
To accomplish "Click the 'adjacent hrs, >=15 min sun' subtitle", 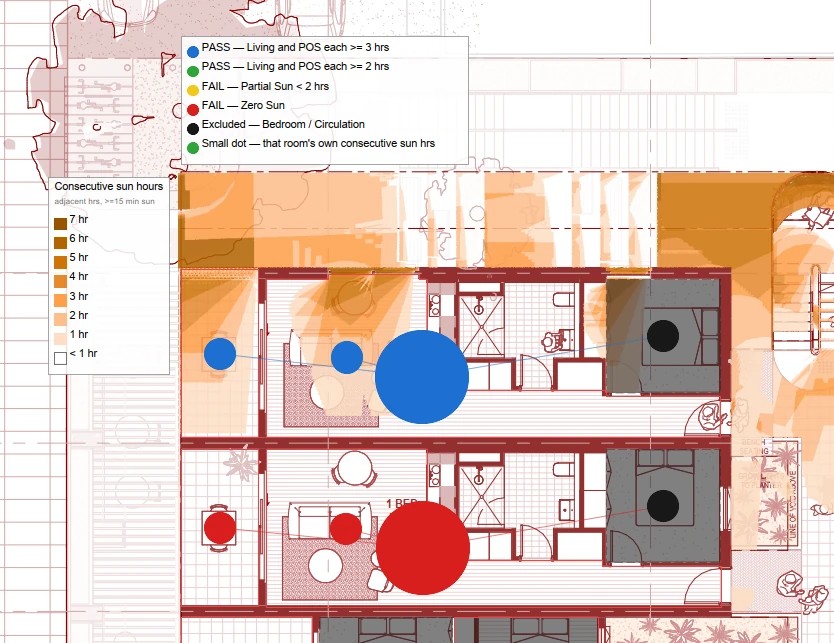I will [104, 202].
